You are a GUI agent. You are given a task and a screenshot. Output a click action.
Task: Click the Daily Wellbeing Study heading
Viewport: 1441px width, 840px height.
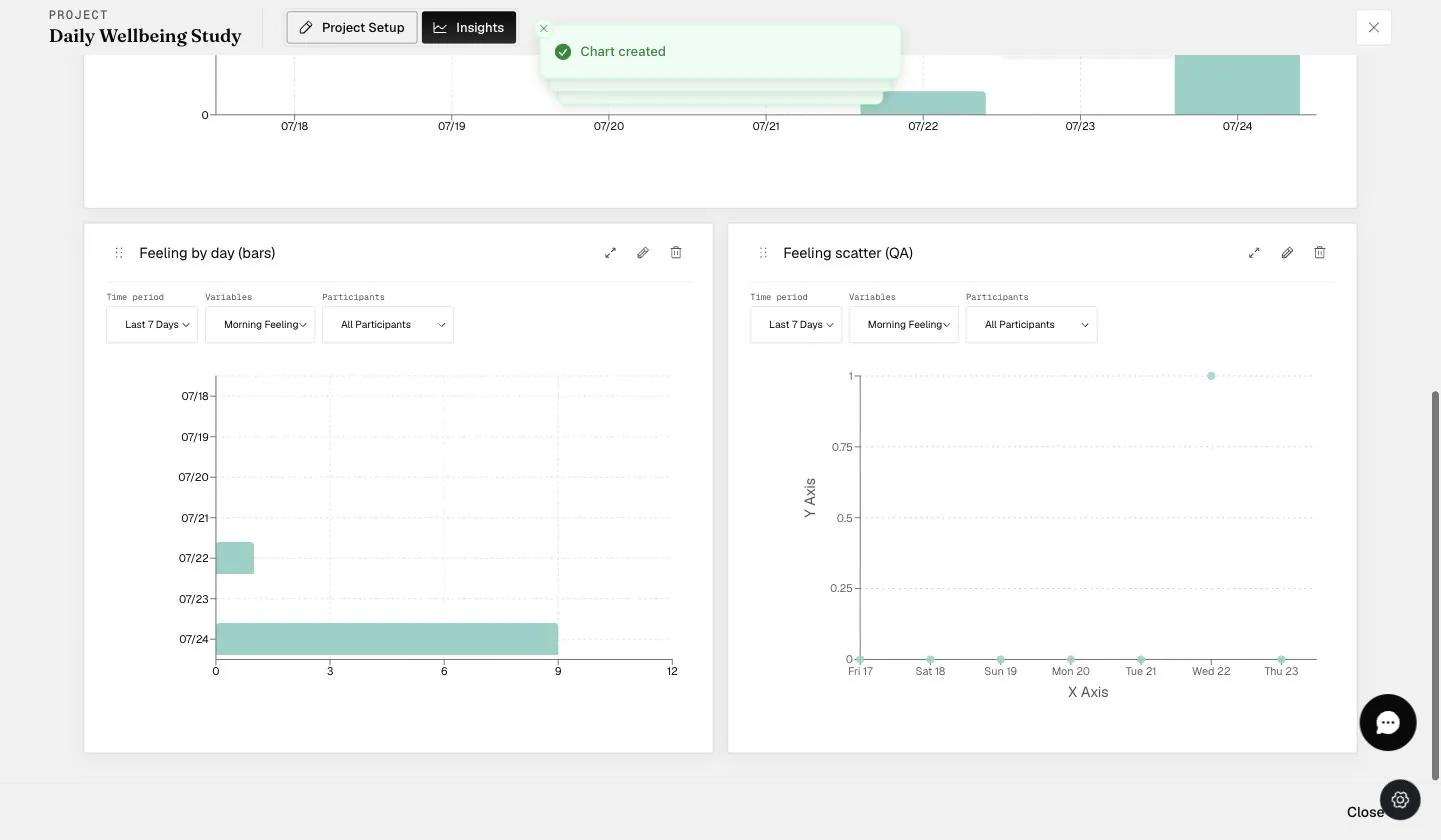click(145, 36)
